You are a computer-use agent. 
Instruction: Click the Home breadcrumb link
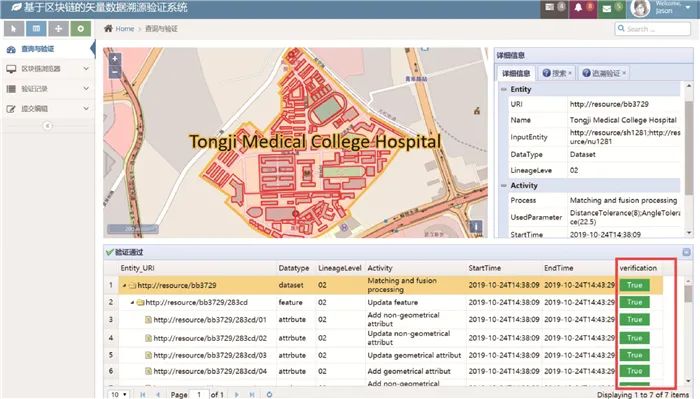[125, 29]
